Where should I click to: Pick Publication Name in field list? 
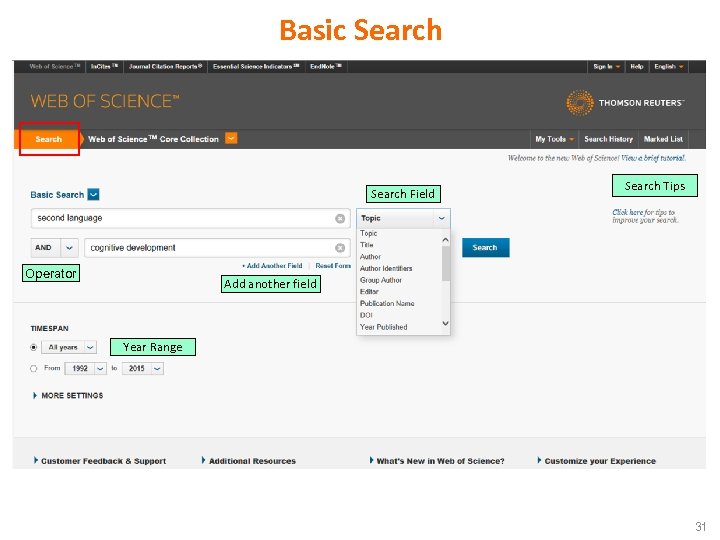coord(387,303)
